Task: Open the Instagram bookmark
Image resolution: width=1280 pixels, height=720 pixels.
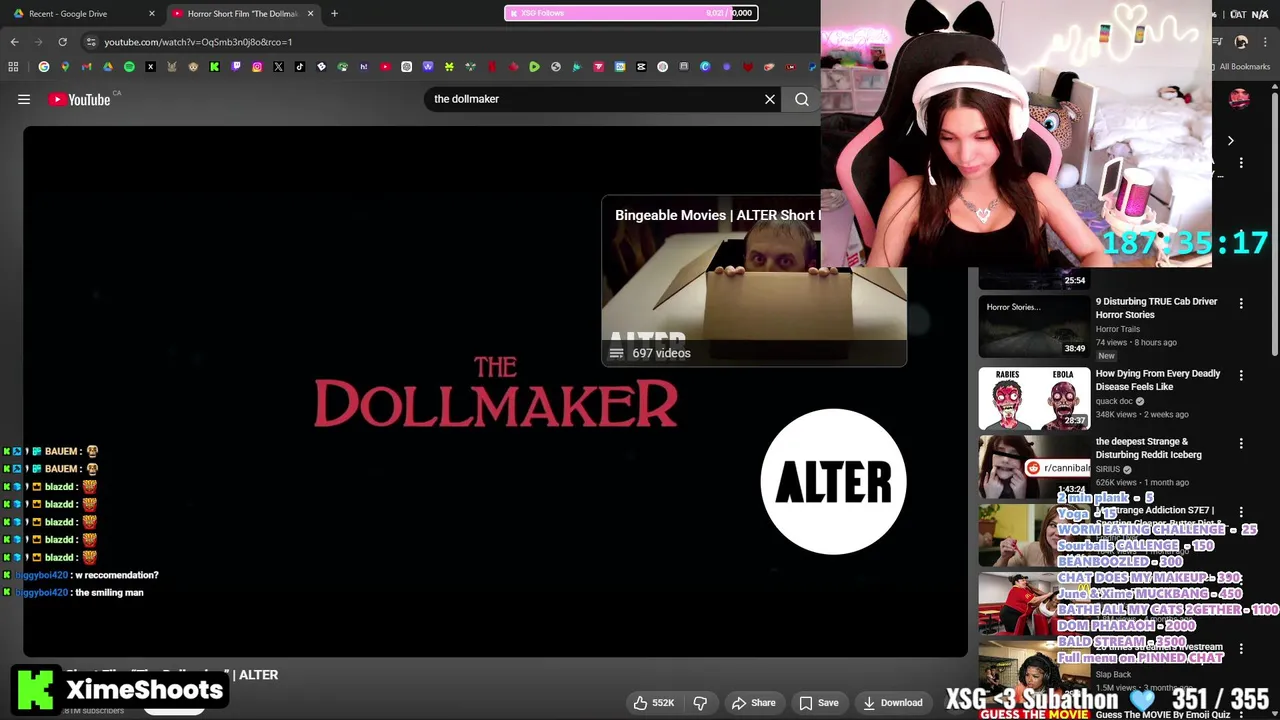Action: [257, 67]
